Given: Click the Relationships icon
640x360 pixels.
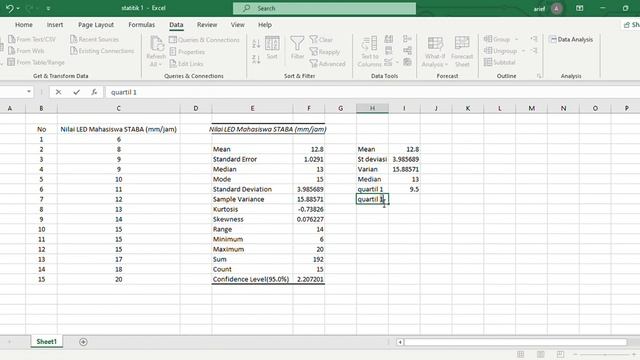Looking at the screenshot, I should coord(407,51).
